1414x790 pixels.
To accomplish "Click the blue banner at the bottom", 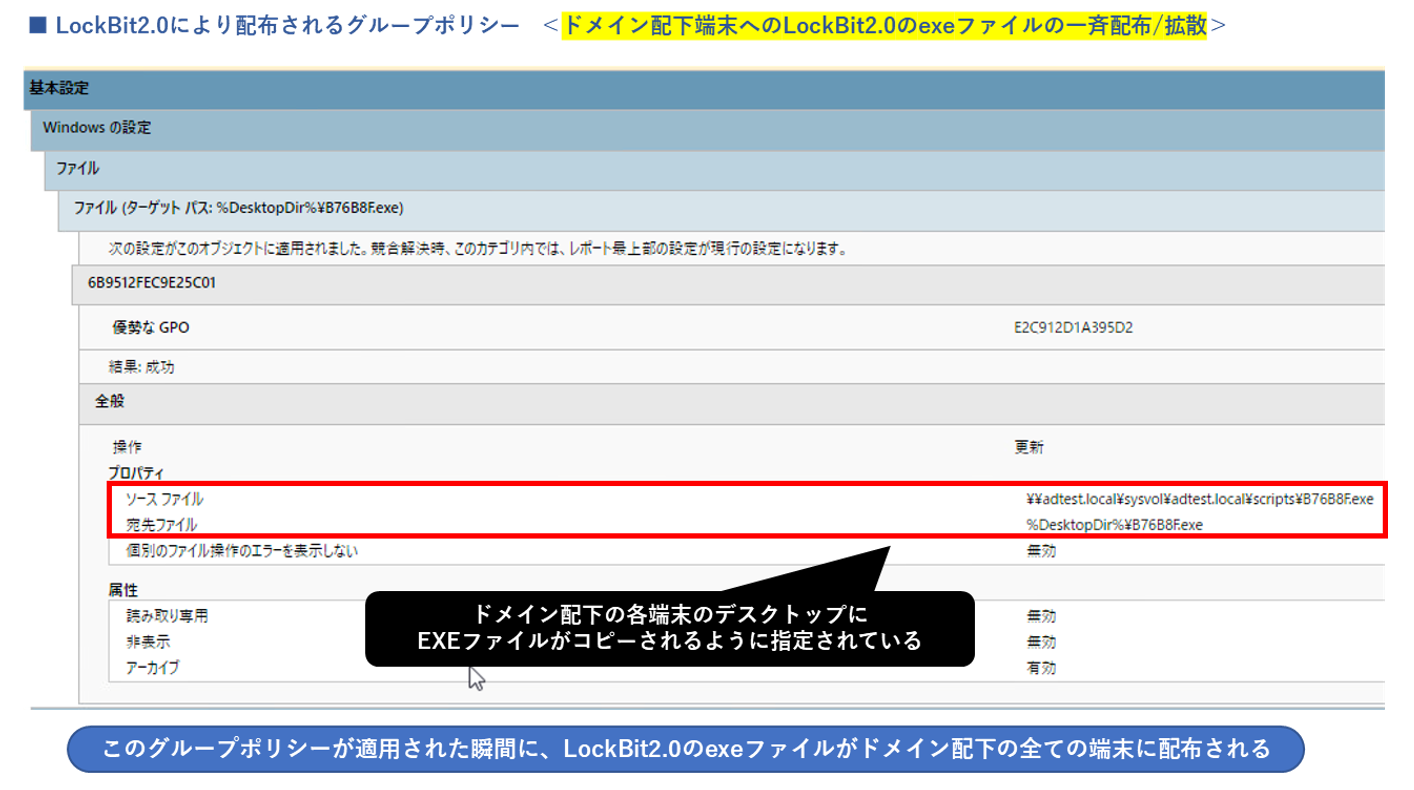I will coord(685,749).
